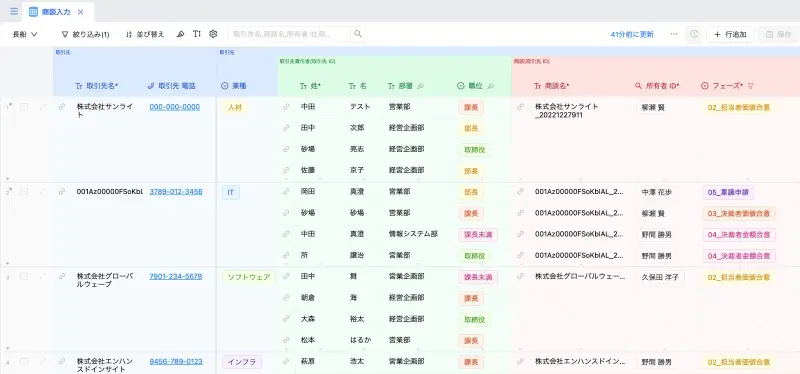
Task: Open link icon beside contact 中田 テスト
Action: (286, 107)
